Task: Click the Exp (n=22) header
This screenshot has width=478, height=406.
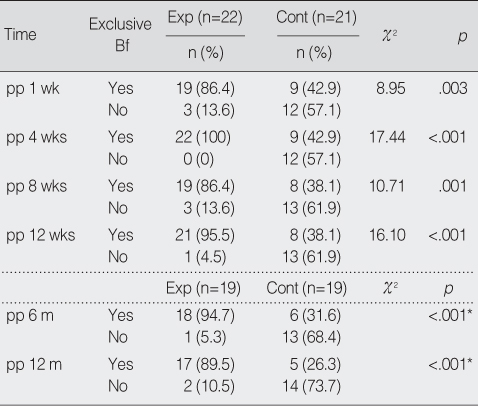Action: [205, 17]
